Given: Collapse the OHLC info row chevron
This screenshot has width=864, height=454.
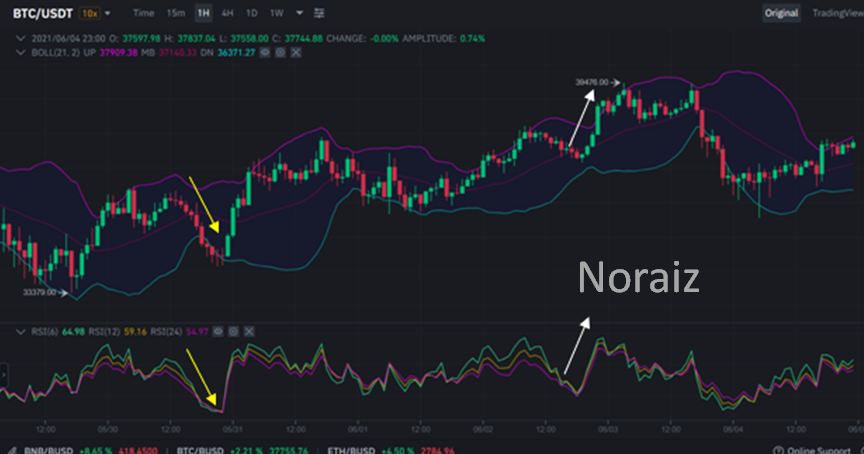Looking at the screenshot, I should 20,39.
